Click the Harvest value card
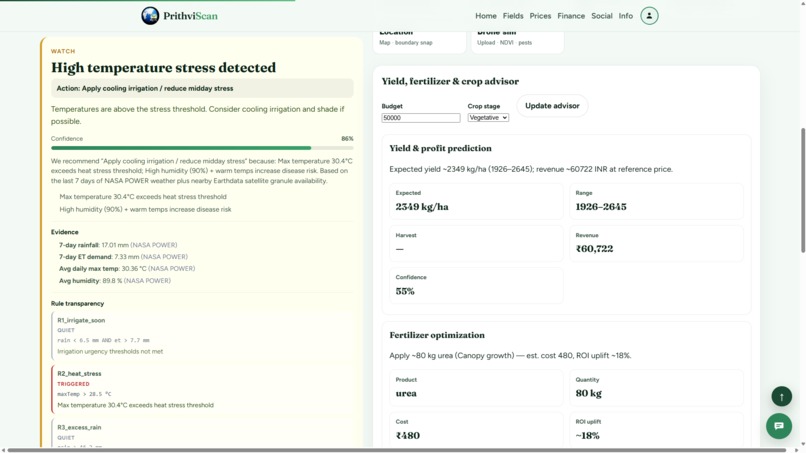 pyautogui.click(x=476, y=243)
